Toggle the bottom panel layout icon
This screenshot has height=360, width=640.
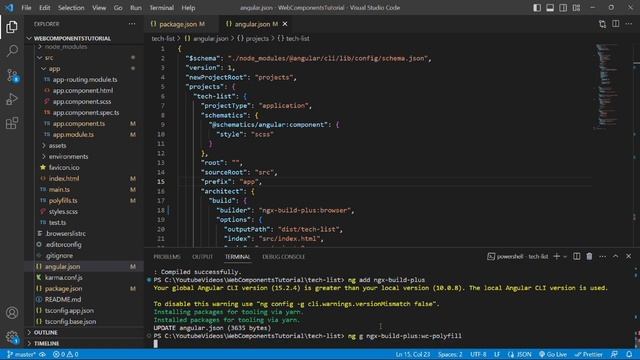click(550, 8)
